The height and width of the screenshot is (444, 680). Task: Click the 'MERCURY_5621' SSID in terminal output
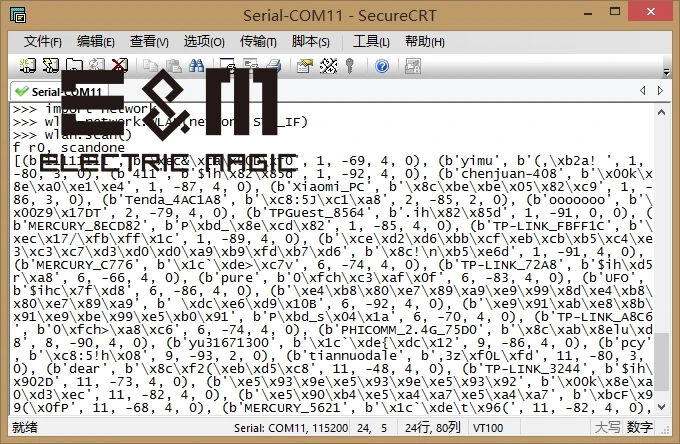pos(292,408)
